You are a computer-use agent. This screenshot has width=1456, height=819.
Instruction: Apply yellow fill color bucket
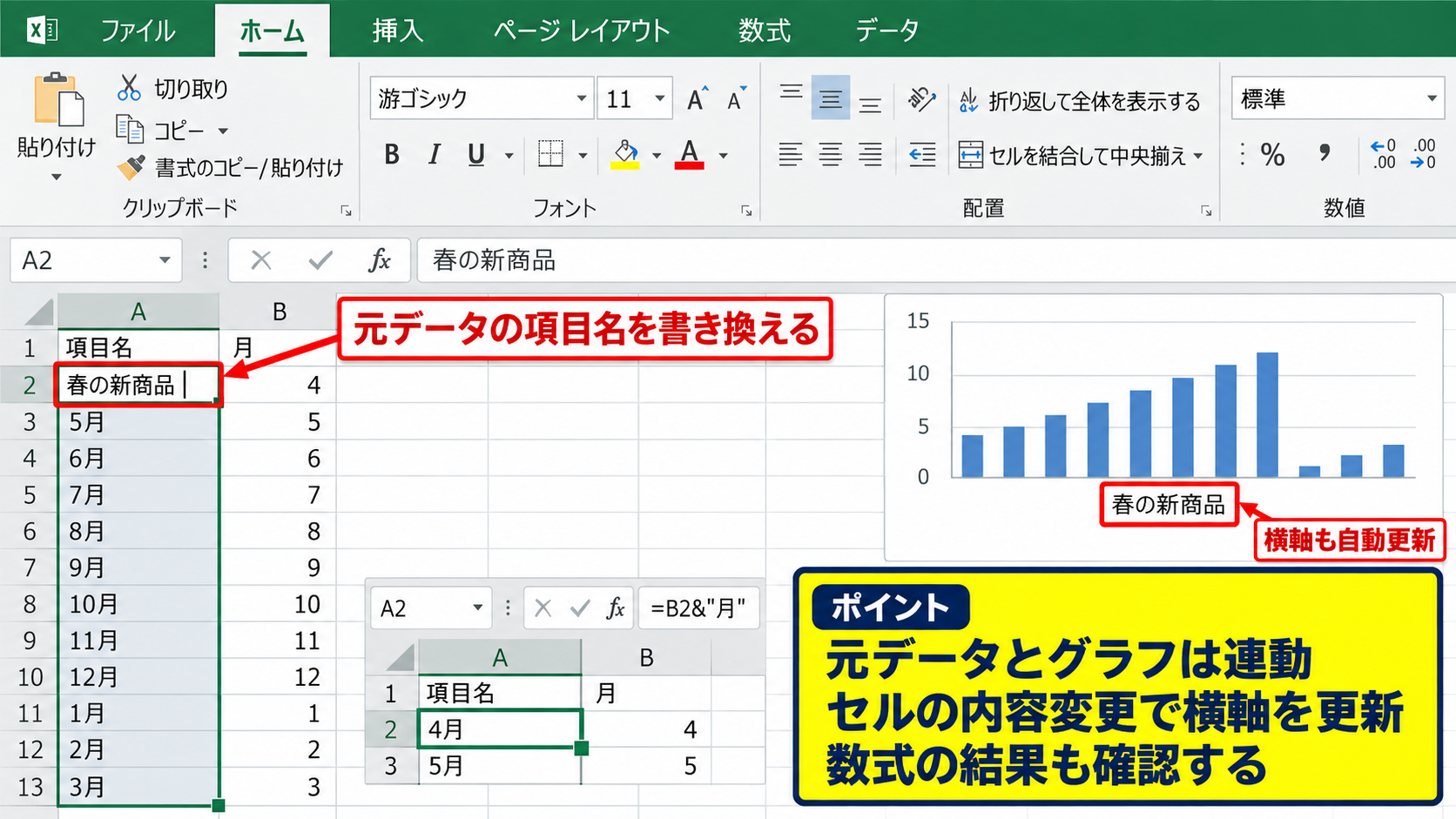625,154
